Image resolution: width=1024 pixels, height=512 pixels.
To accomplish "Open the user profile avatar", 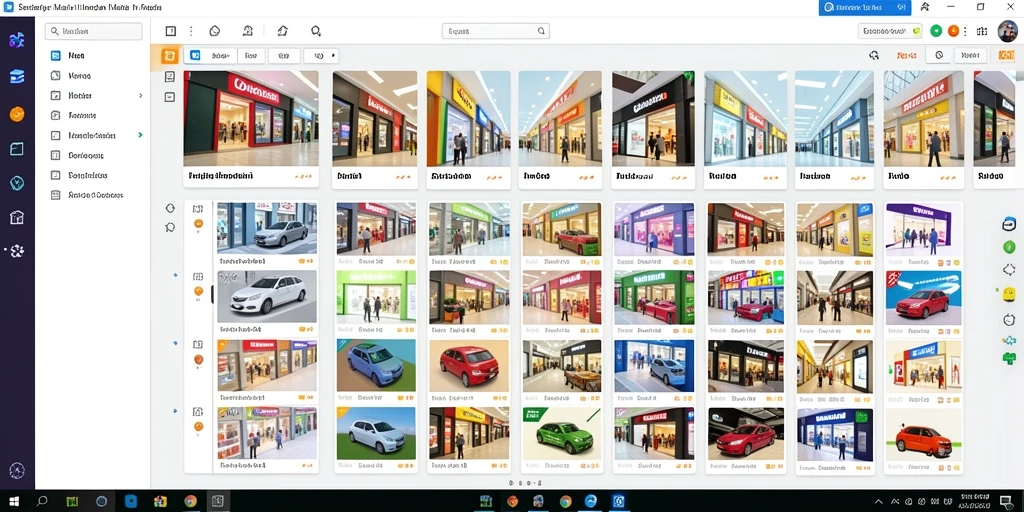I will pyautogui.click(x=1008, y=31).
